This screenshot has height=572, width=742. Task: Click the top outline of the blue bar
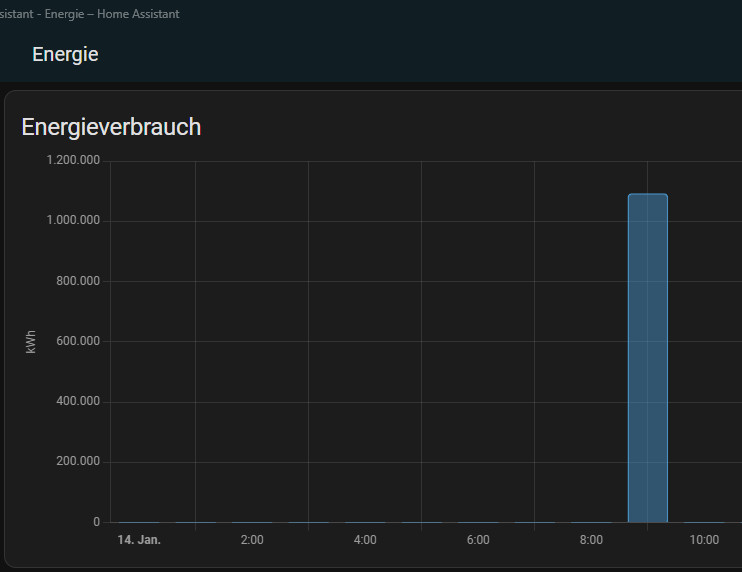pos(647,195)
